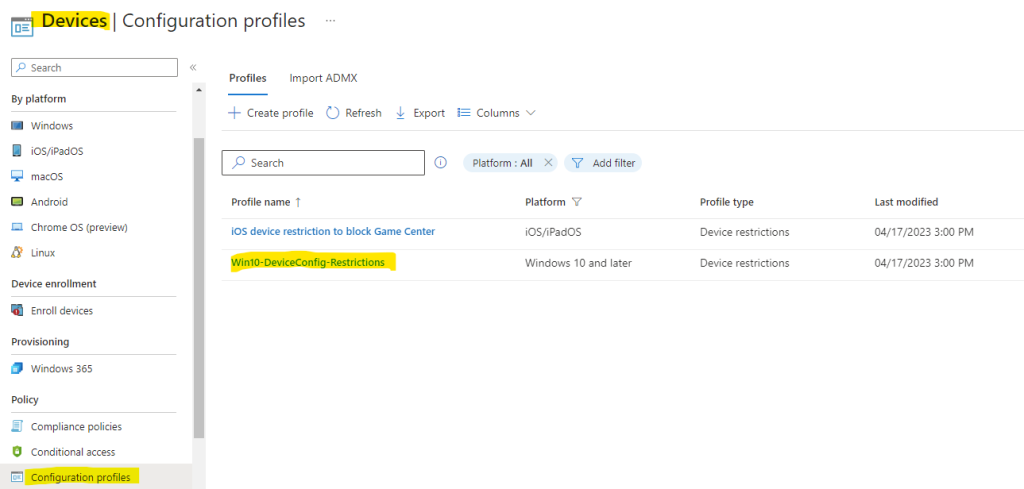1024x489 pixels.
Task: Open the Columns dropdown
Action: click(496, 113)
